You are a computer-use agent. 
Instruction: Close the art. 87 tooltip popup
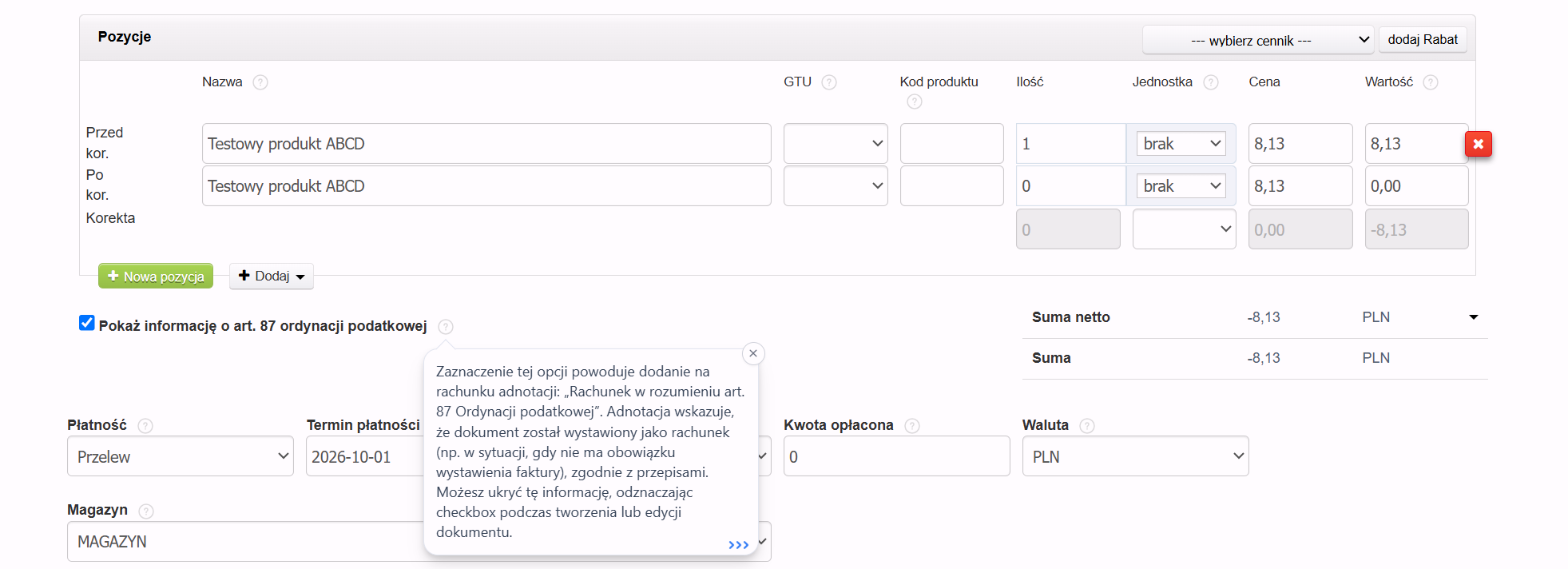click(753, 353)
